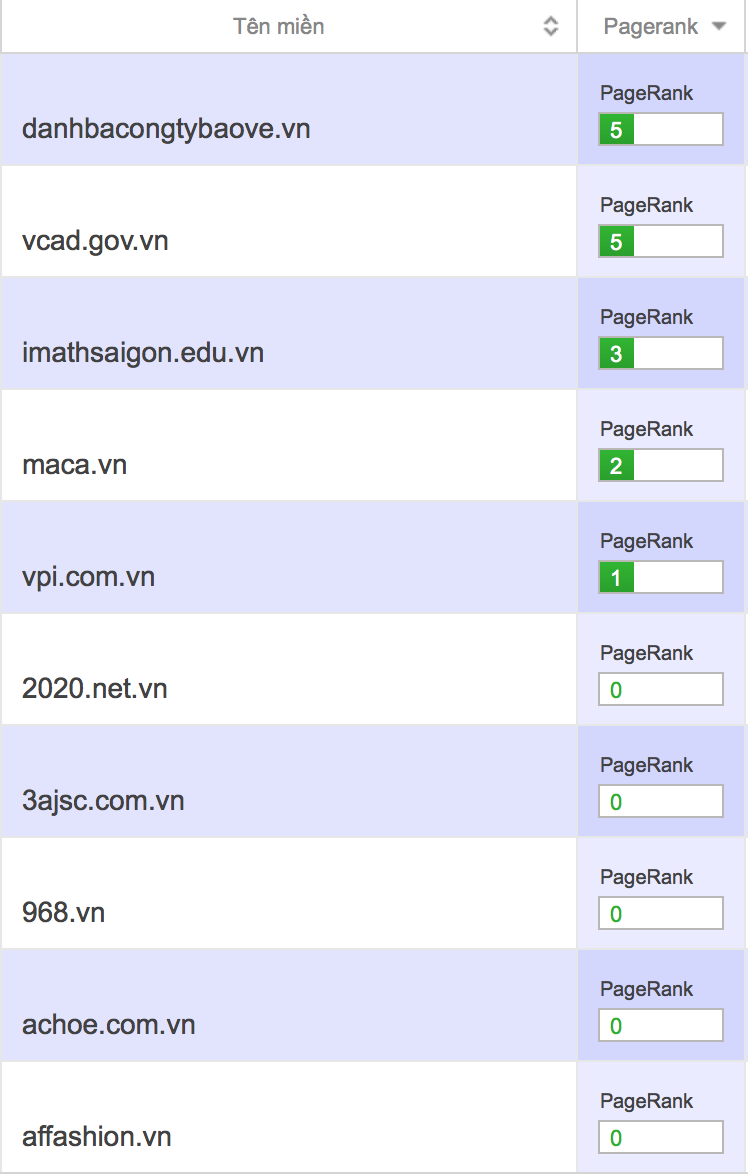Click the PageRank 1 bar for vpi.com.vn
The height and width of the screenshot is (1174, 748).
click(661, 578)
